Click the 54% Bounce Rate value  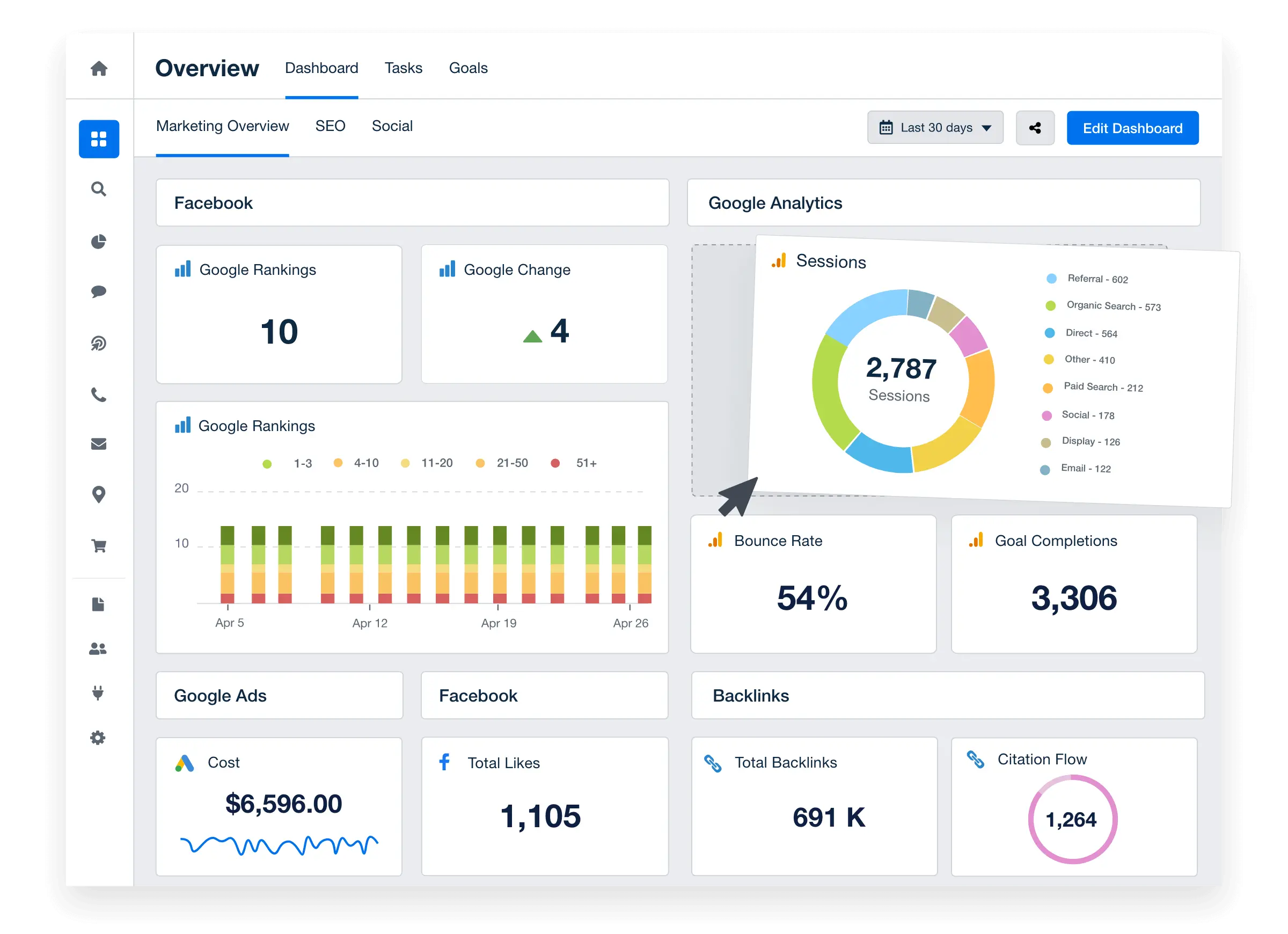click(812, 598)
